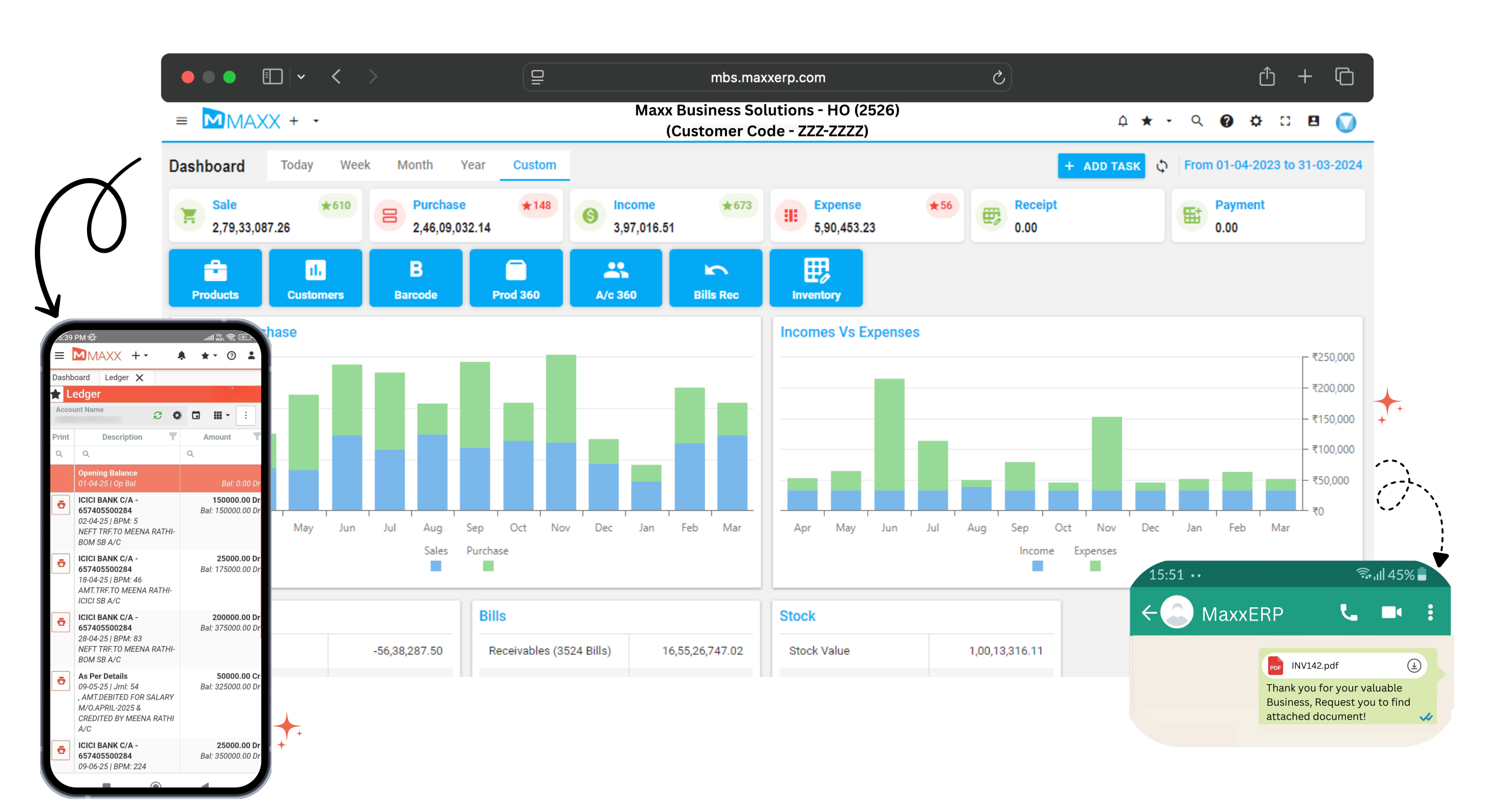Open hamburger menu beside Maxx logo
This screenshot has width=1485, height=812.
182,121
